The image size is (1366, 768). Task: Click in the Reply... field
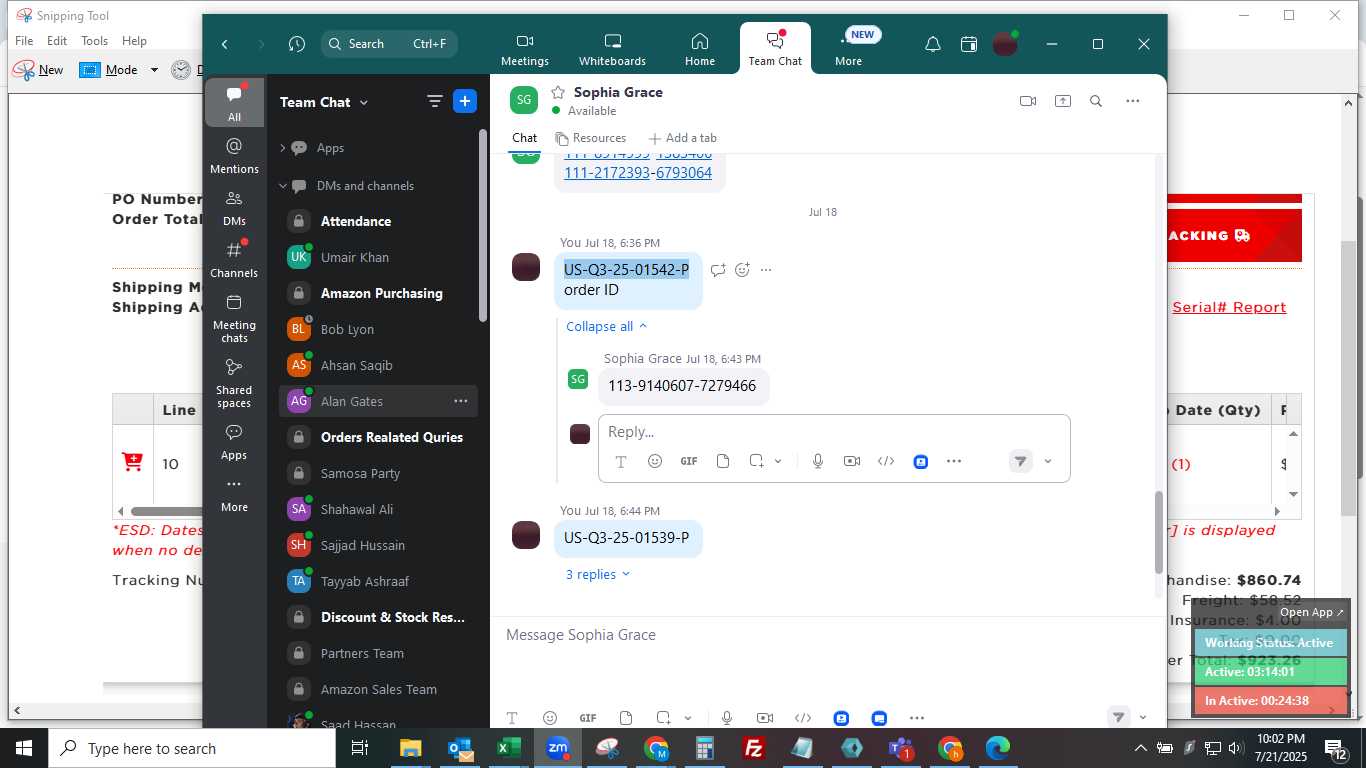[x=834, y=432]
